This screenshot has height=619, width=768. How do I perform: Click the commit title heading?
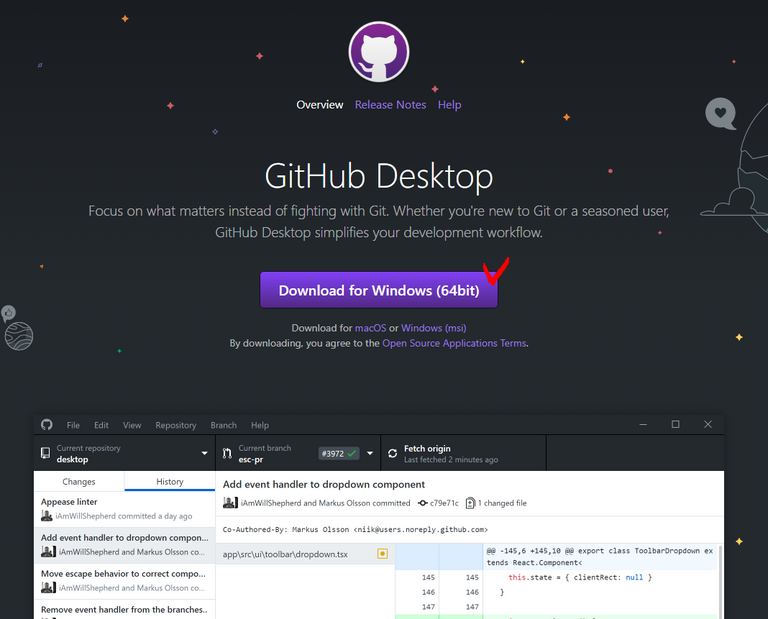(324, 484)
